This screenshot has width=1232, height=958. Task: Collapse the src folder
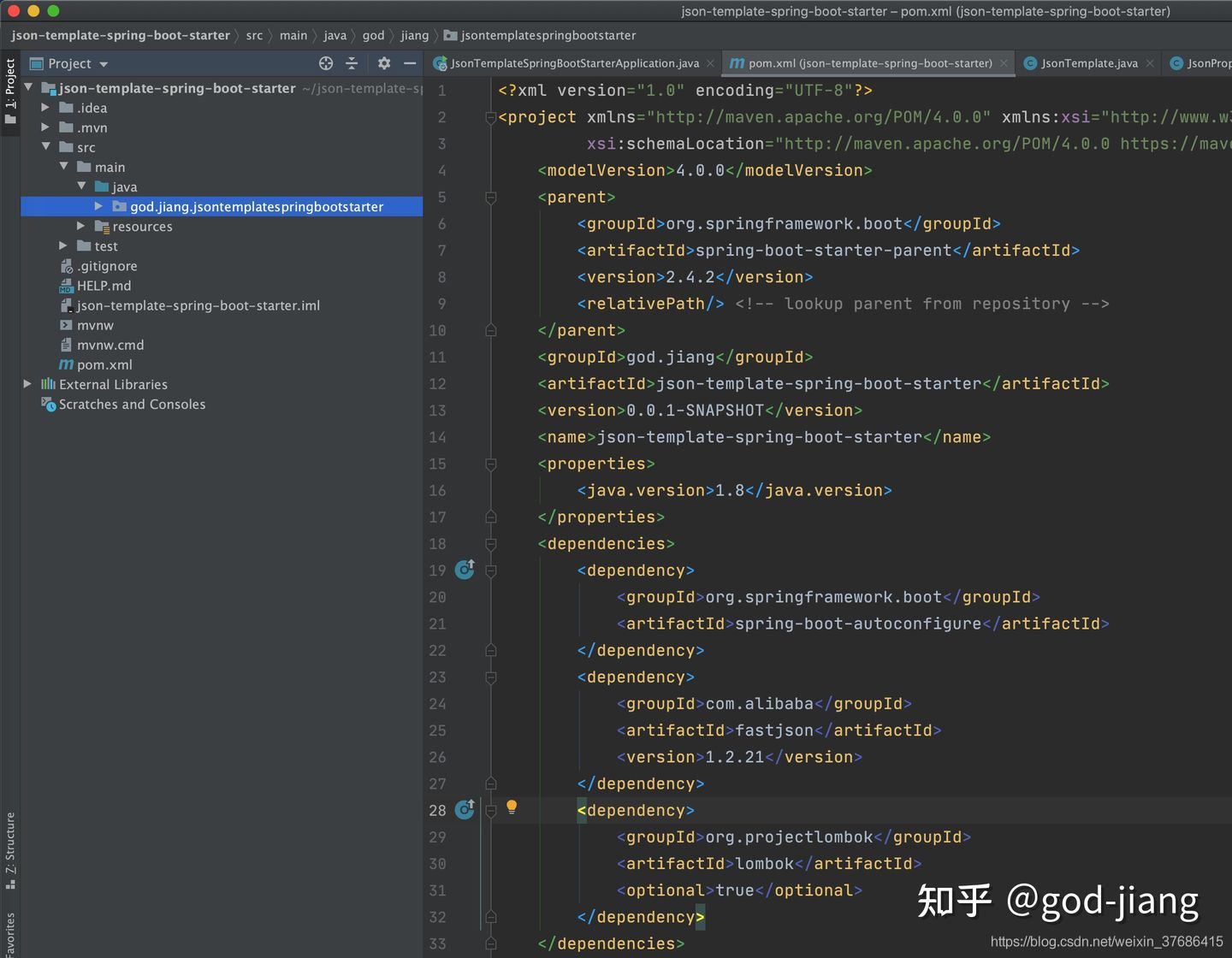tap(45, 146)
